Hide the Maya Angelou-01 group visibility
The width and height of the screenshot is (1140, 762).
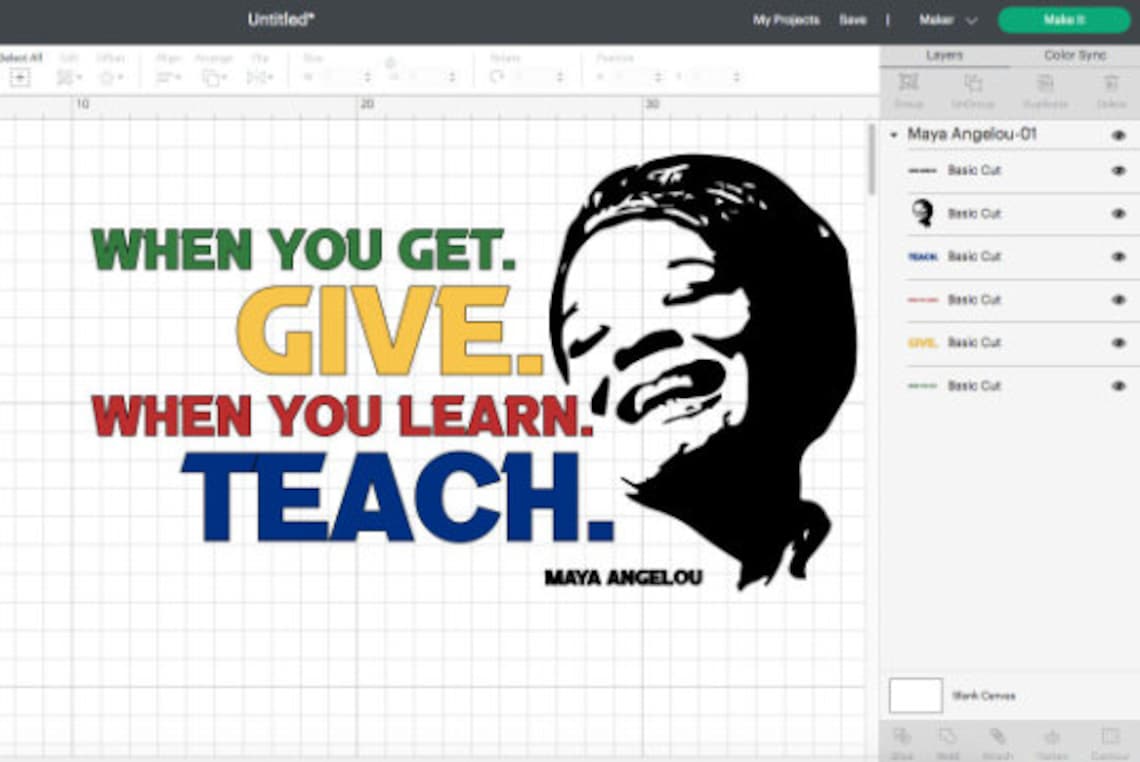coord(1118,133)
